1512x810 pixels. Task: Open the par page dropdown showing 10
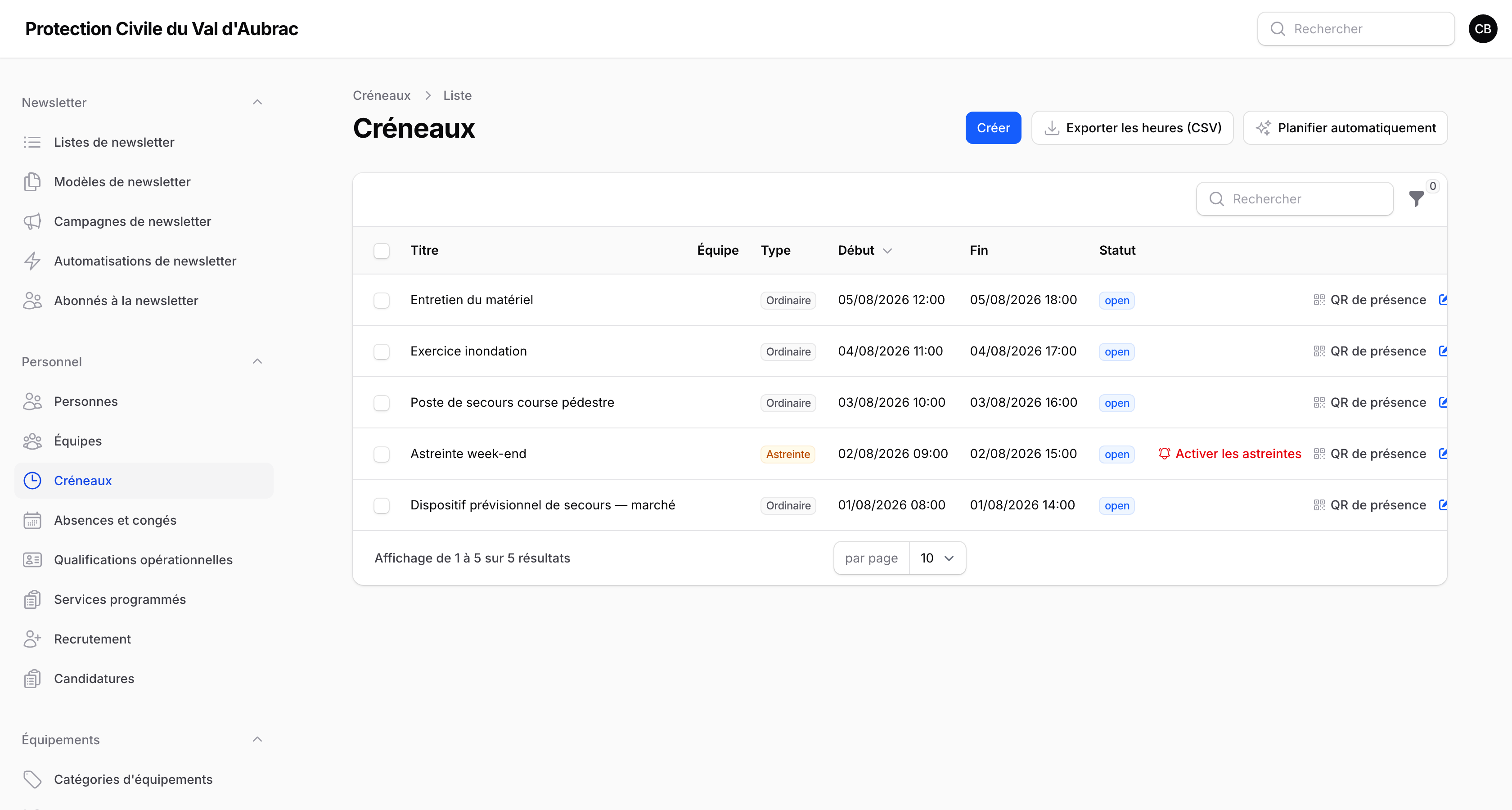pos(937,558)
